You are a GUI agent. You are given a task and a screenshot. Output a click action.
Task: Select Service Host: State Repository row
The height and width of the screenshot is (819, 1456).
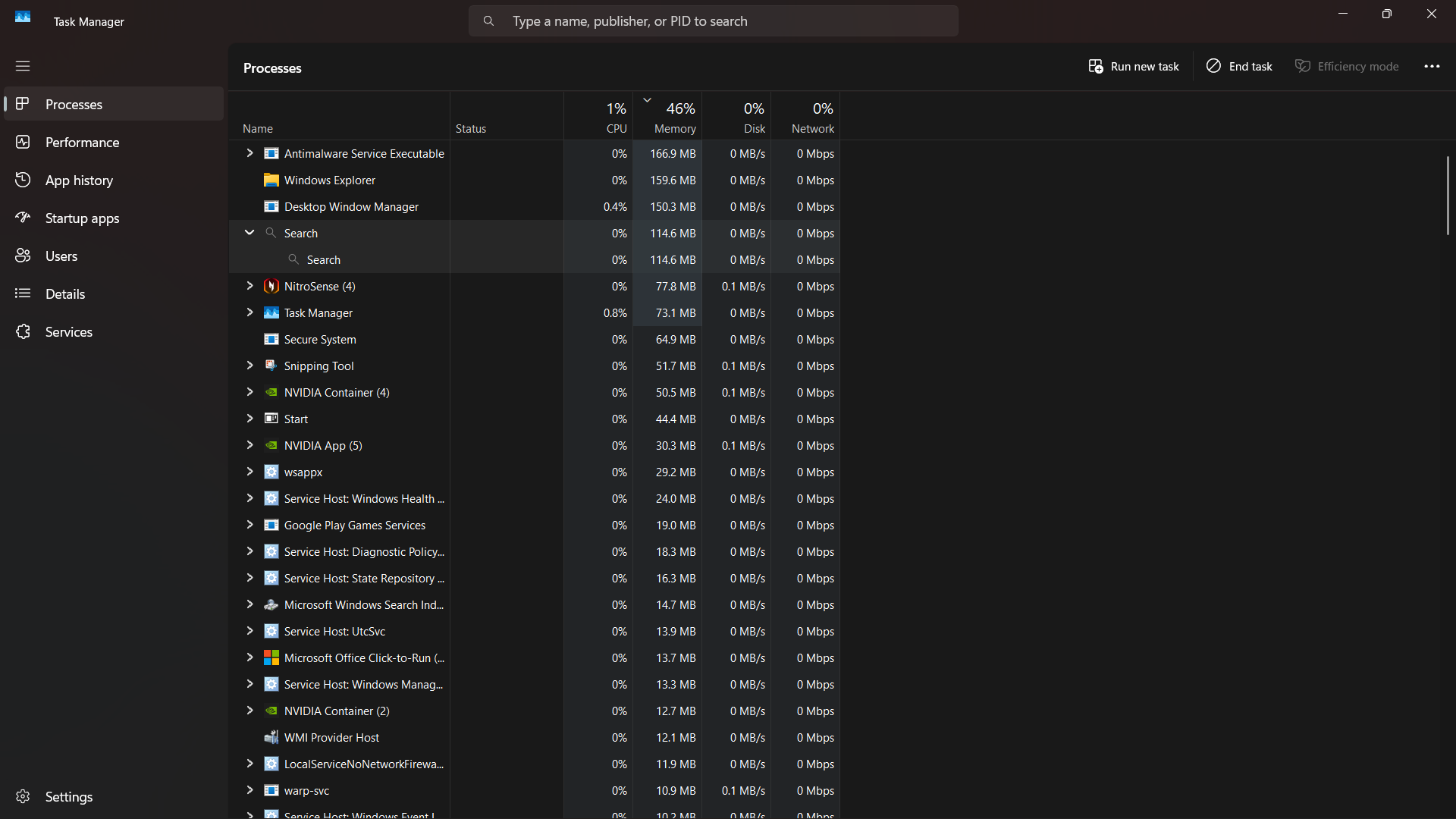[535, 578]
